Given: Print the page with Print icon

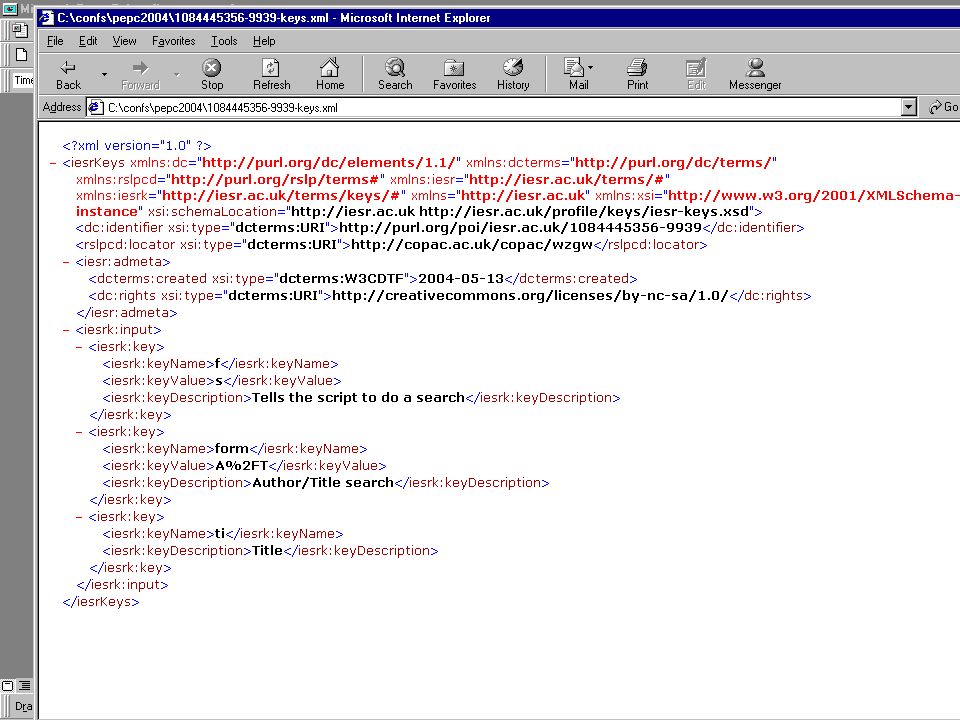Looking at the screenshot, I should (x=637, y=75).
